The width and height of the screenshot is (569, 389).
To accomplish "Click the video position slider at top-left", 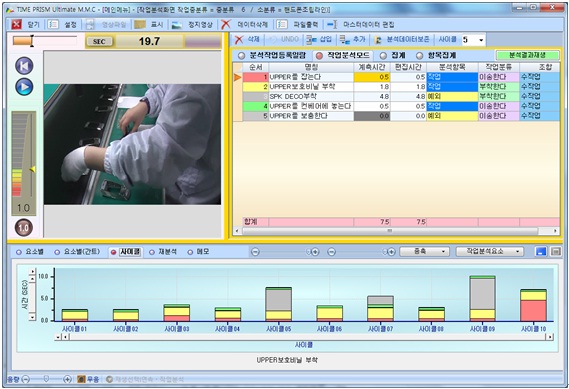I will [45, 41].
